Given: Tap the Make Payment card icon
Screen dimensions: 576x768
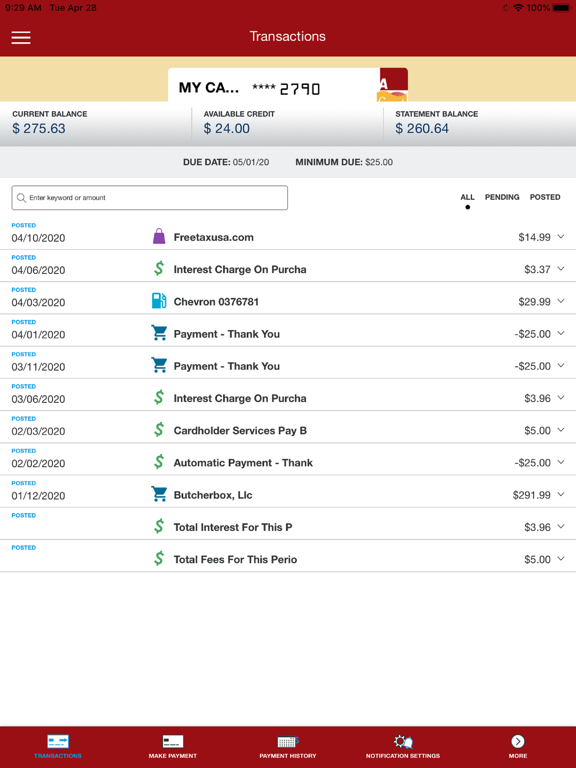Looking at the screenshot, I should (x=172, y=741).
